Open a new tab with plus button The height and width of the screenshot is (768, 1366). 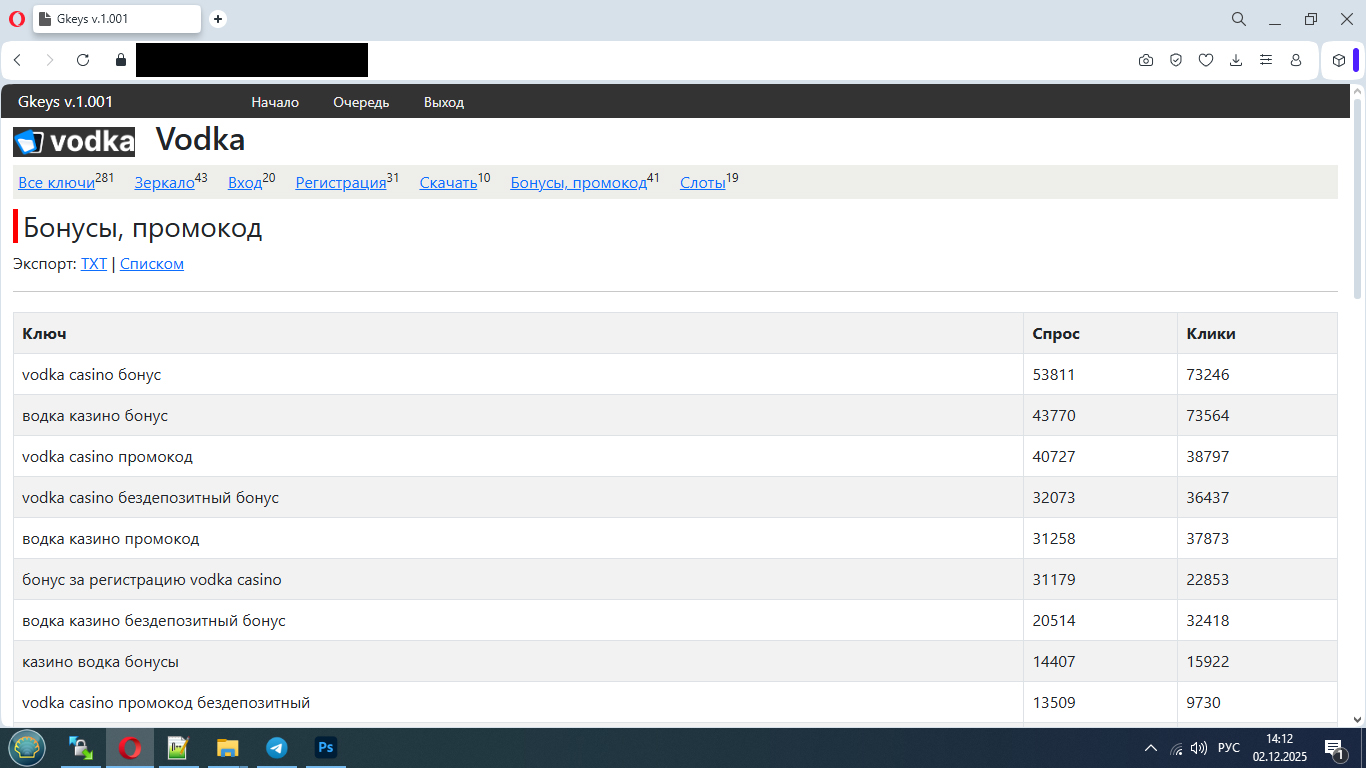(218, 19)
